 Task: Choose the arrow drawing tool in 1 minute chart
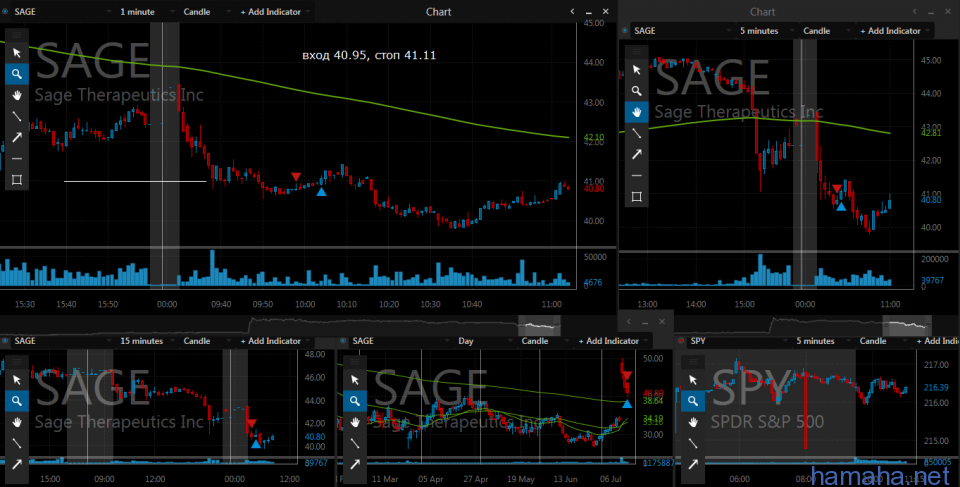(17, 137)
